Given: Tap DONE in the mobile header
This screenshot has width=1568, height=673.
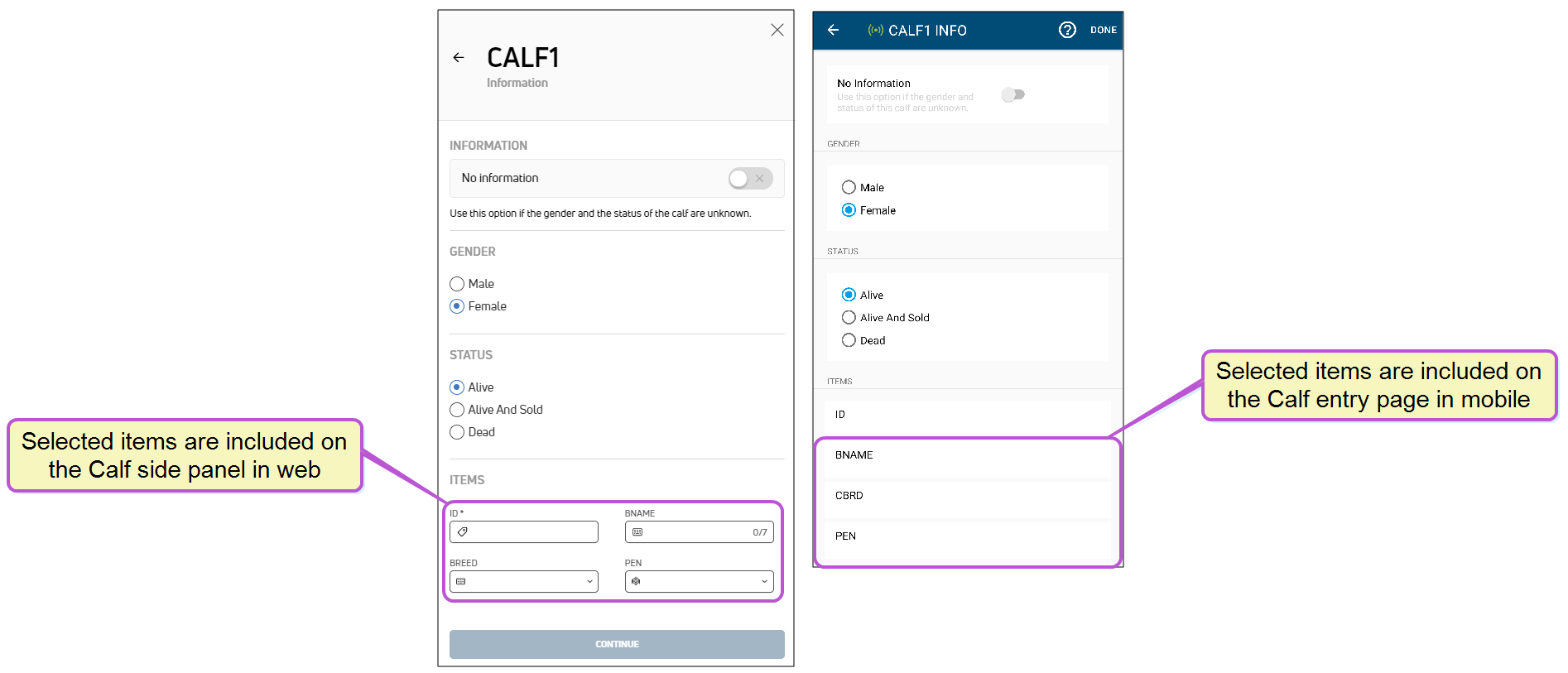Looking at the screenshot, I should [1103, 30].
